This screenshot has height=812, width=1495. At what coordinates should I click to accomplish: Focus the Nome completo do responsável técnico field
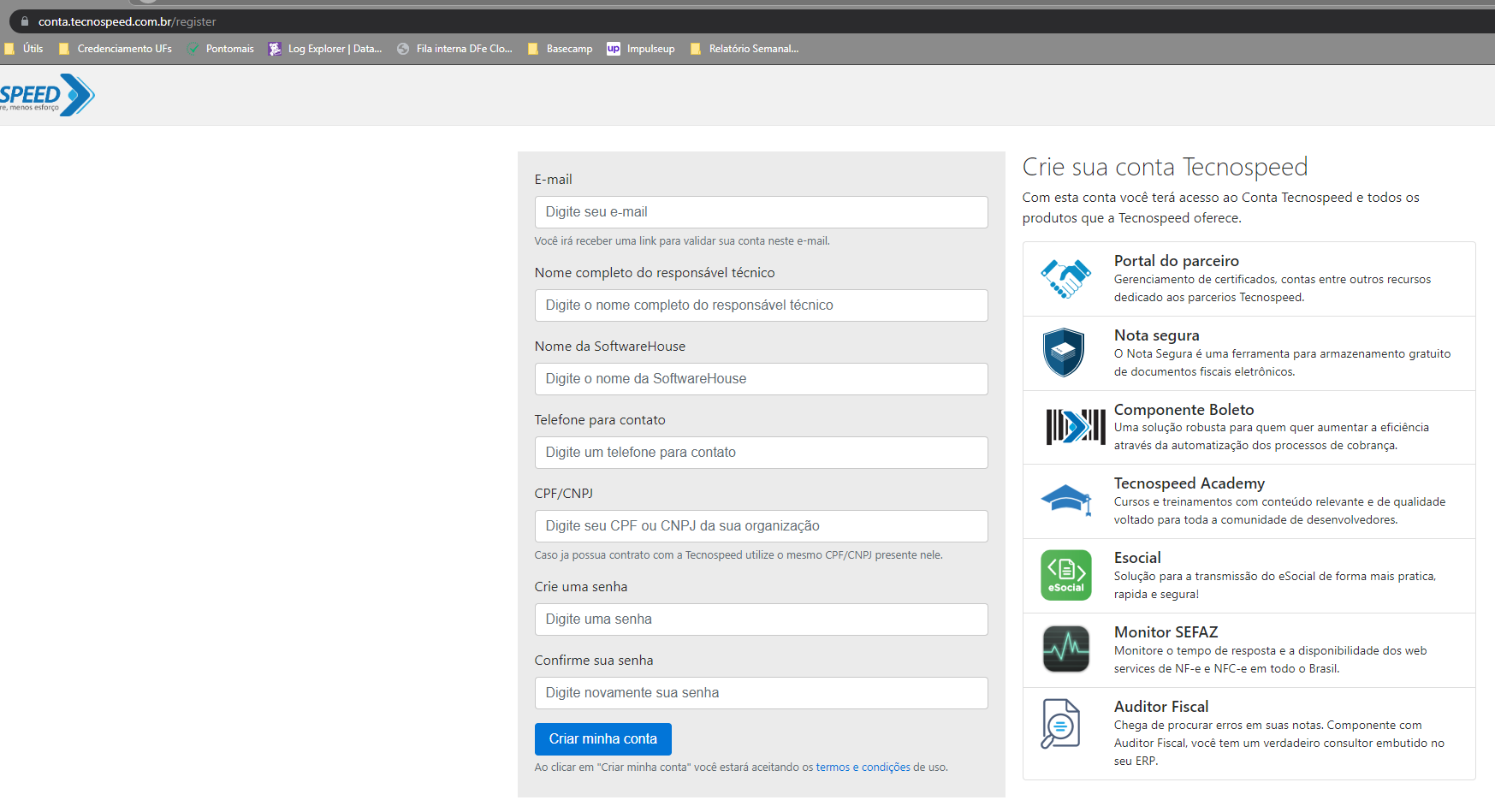tap(761, 305)
